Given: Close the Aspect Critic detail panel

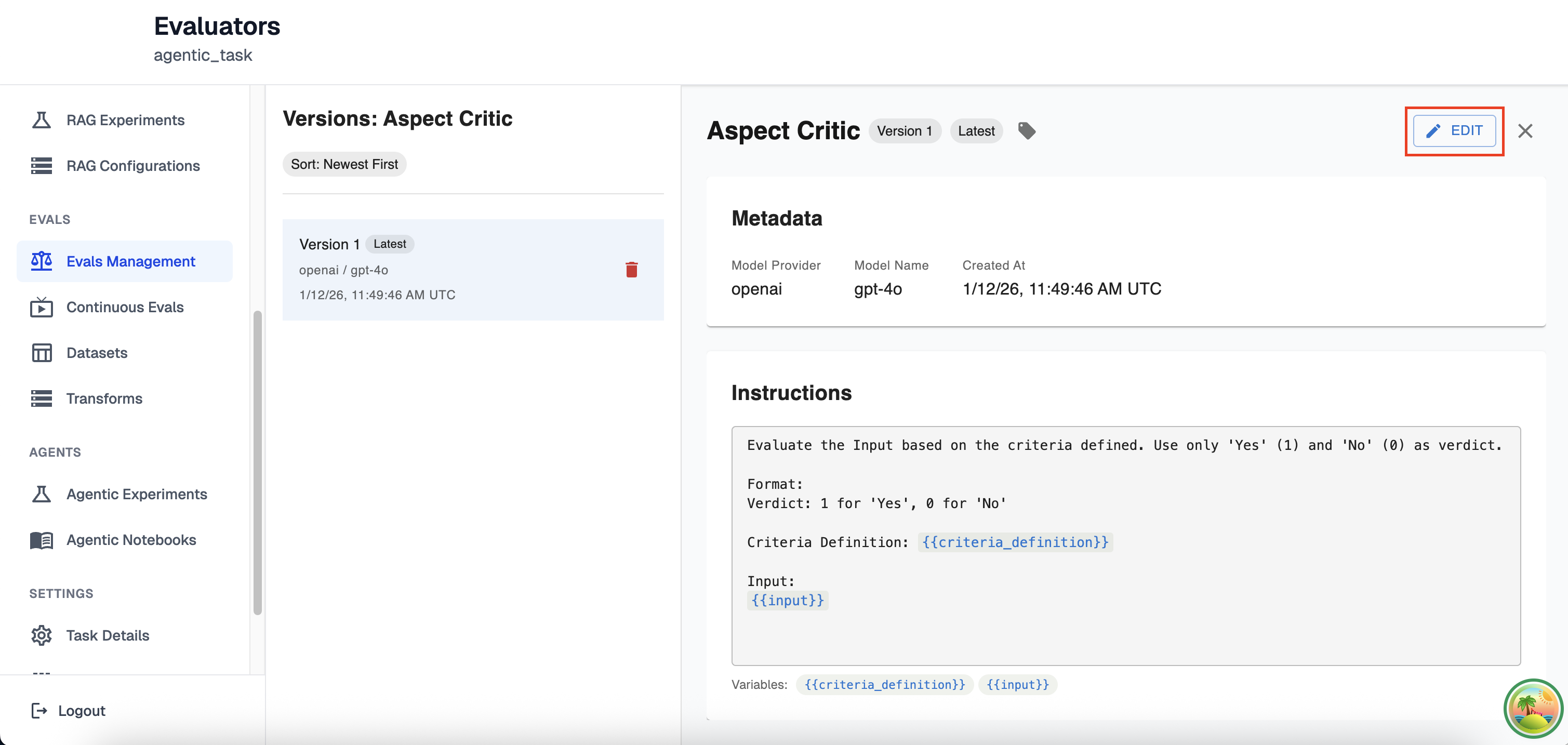Looking at the screenshot, I should click(x=1525, y=131).
